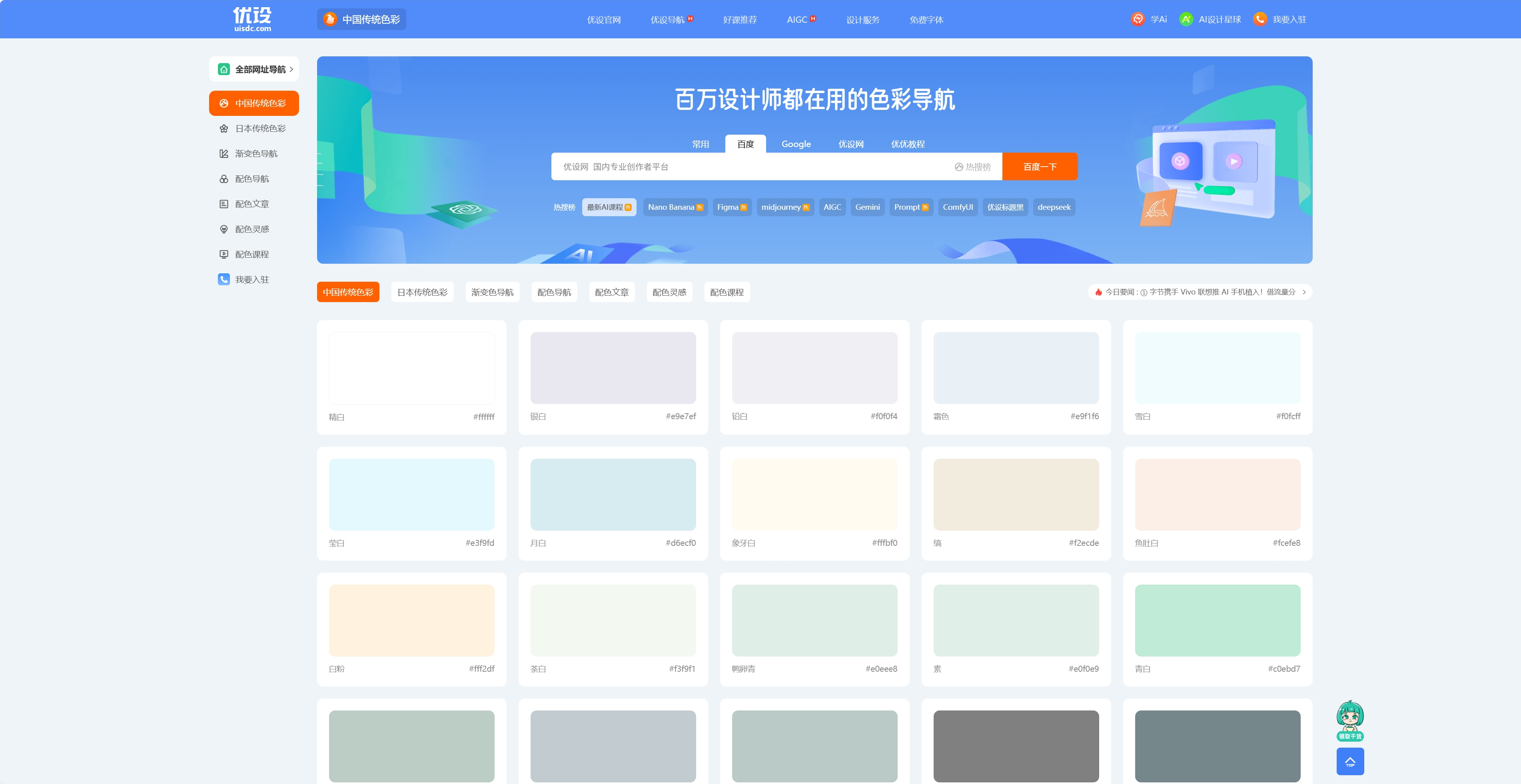Click the 日本传统色彩 sidebar flower icon

(224, 129)
